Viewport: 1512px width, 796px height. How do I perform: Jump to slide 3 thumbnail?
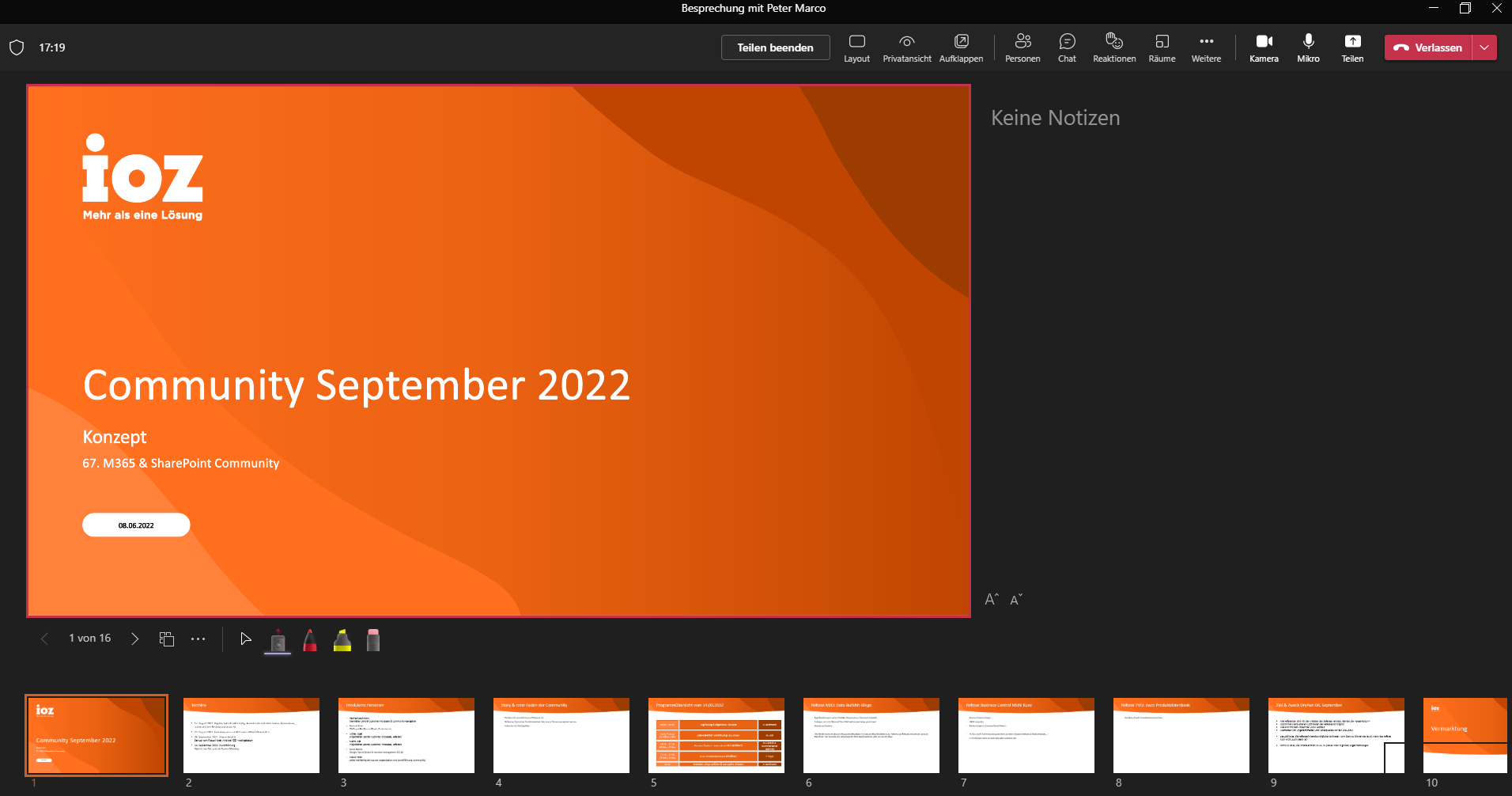(x=406, y=735)
